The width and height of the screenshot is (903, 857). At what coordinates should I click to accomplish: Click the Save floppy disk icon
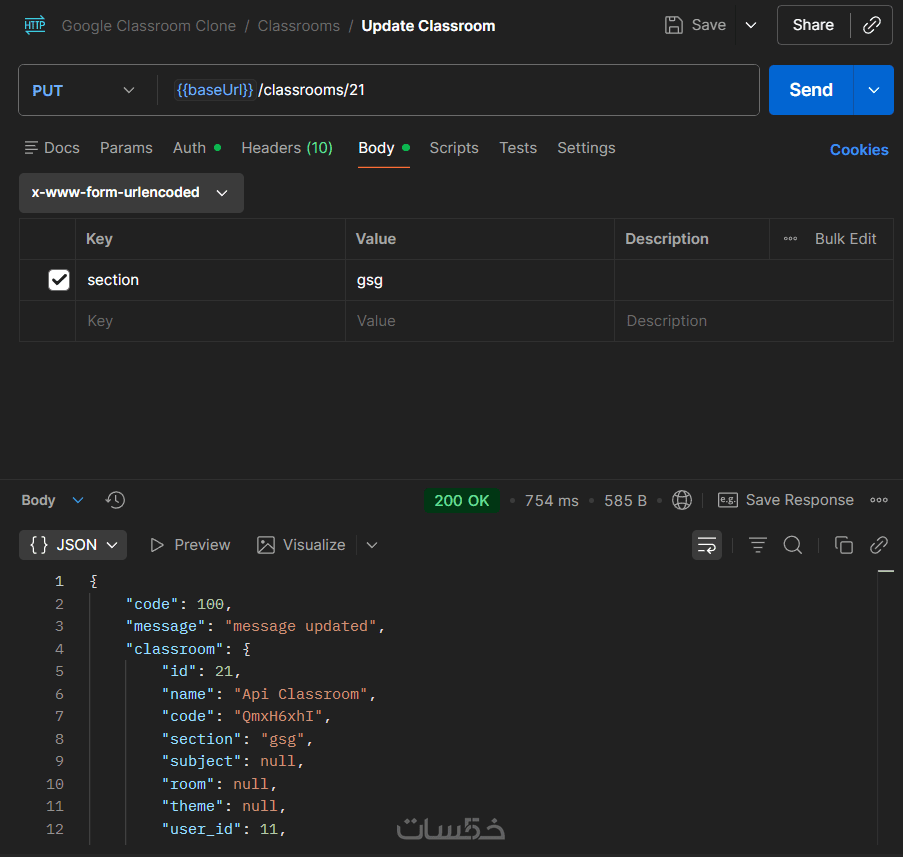click(x=673, y=25)
